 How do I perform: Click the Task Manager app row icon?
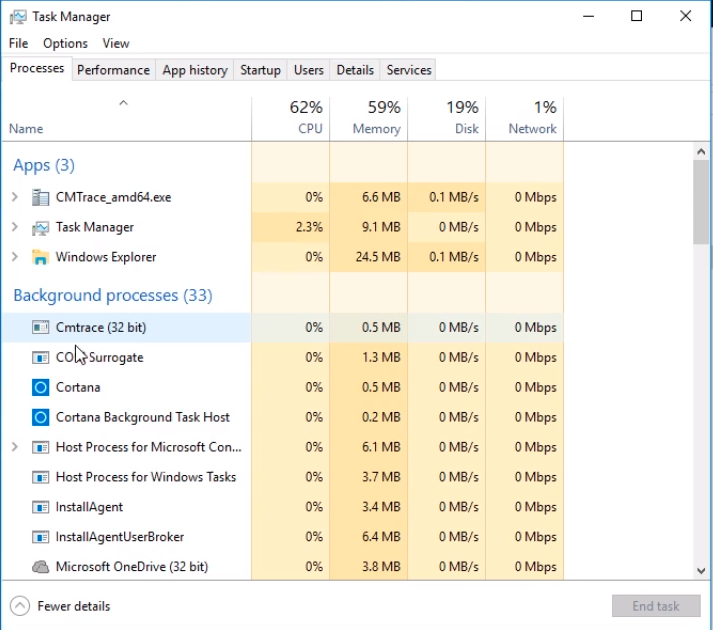tap(40, 227)
